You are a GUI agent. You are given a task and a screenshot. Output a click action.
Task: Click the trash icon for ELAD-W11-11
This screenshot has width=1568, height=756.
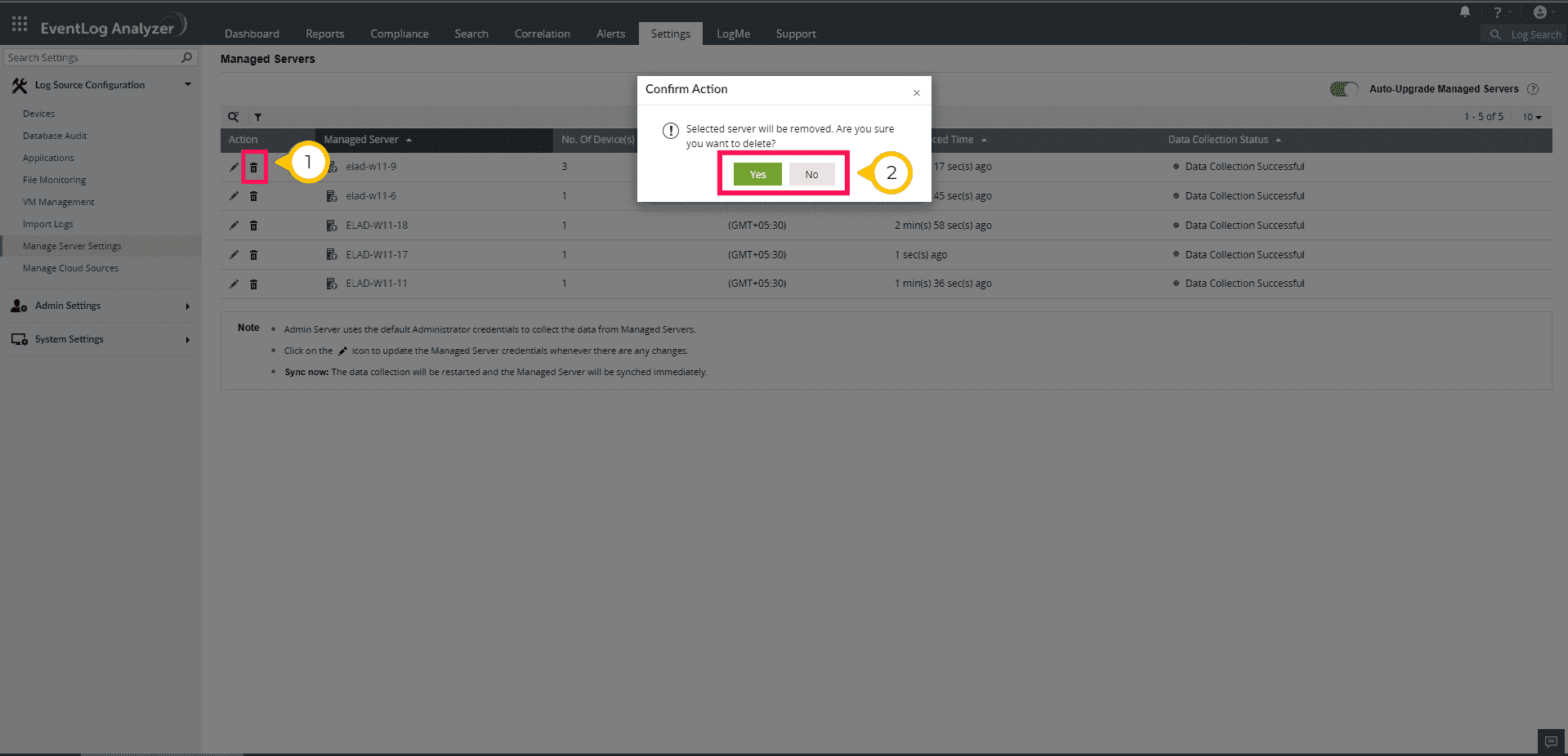tap(254, 284)
